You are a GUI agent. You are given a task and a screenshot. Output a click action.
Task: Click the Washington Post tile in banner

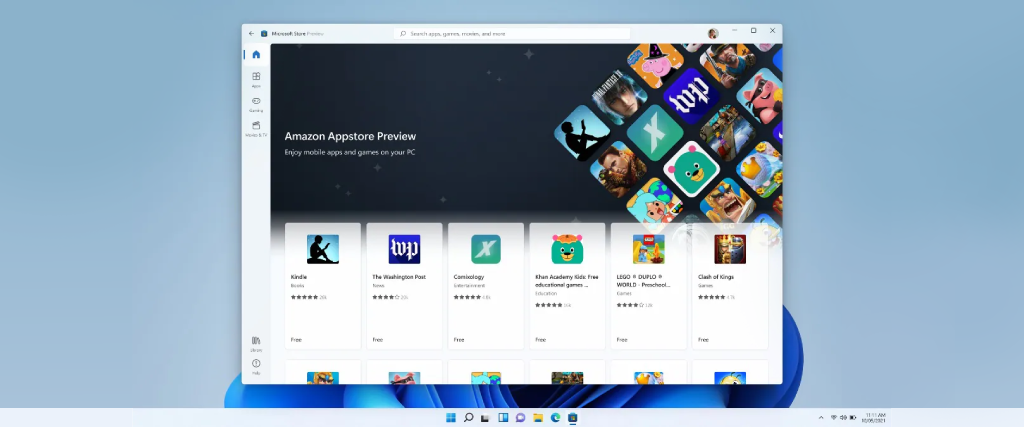tap(691, 96)
